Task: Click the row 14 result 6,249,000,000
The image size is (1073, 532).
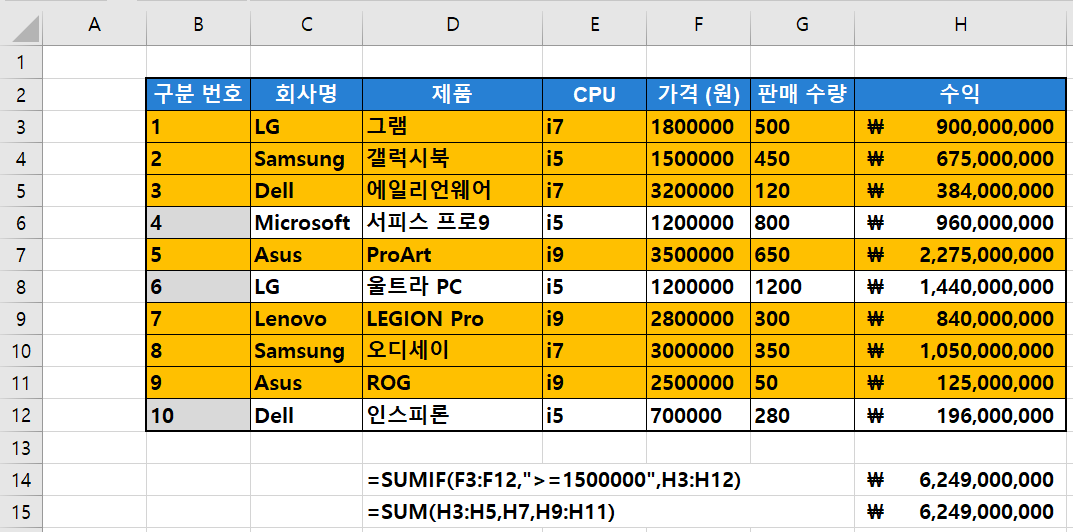Action: [x=961, y=480]
